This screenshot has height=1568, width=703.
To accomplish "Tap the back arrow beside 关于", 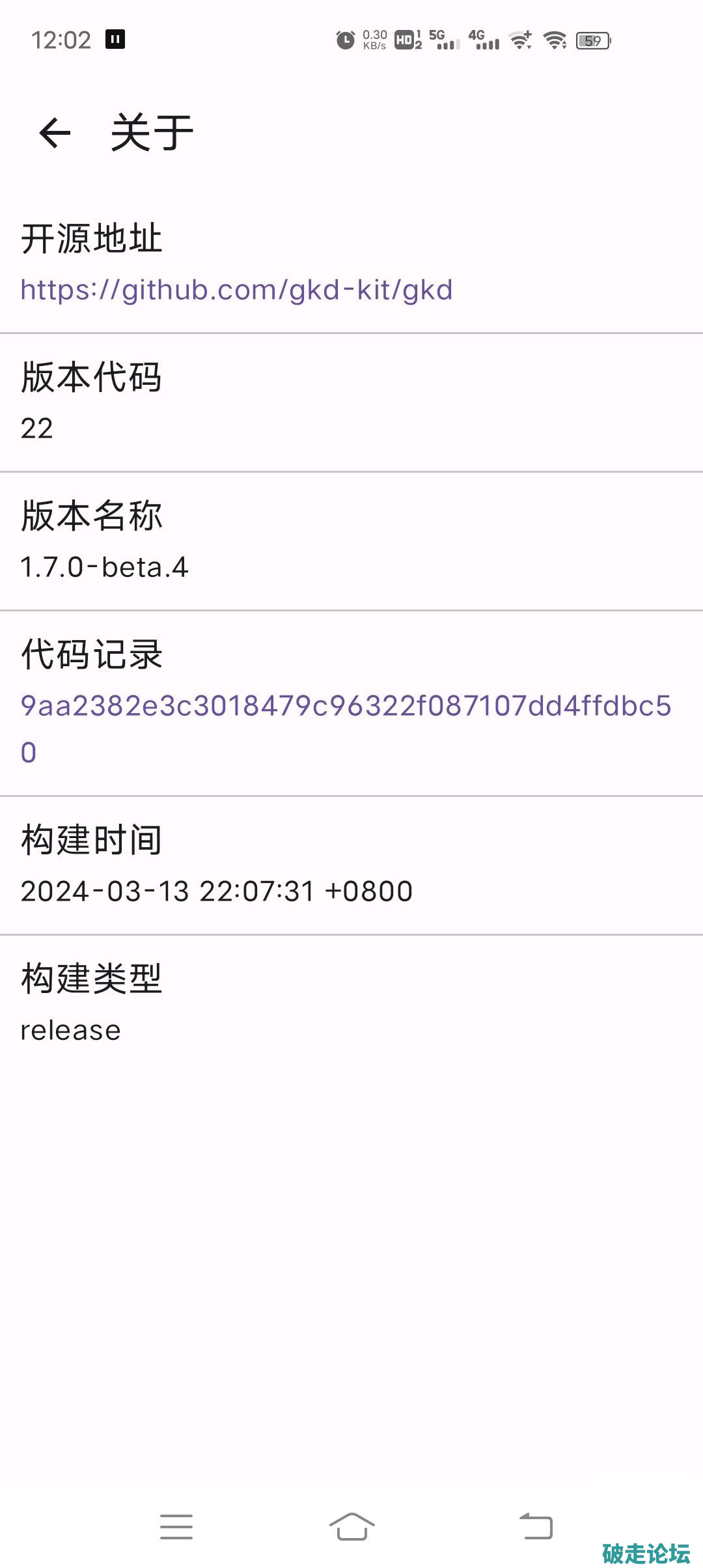I will point(55,133).
